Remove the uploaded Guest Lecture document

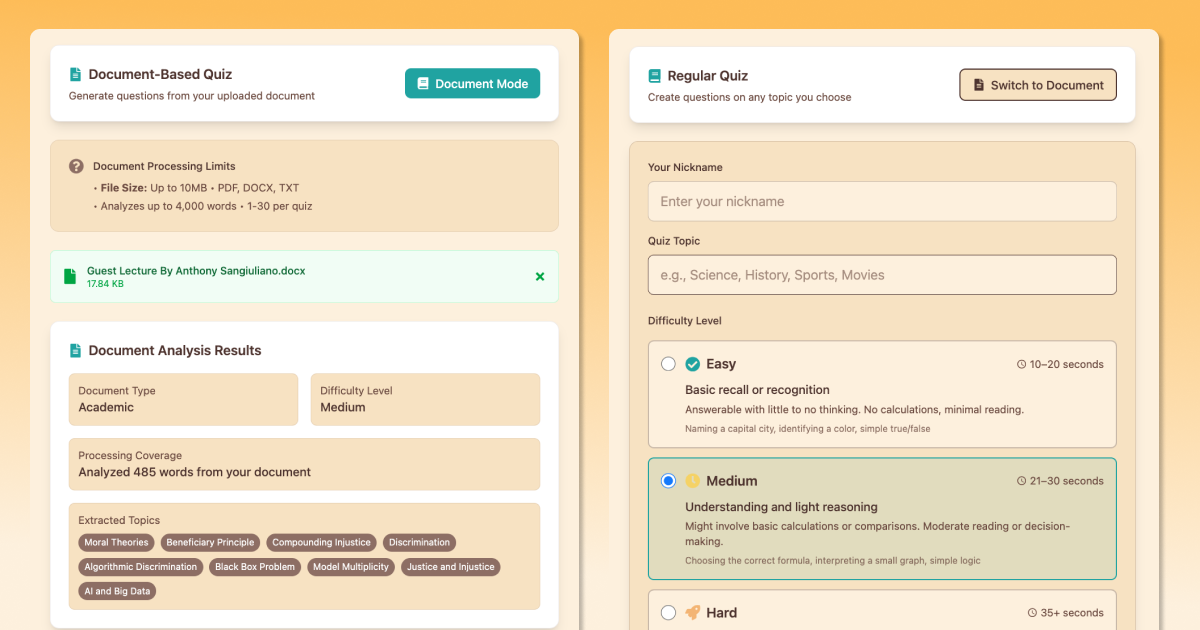tap(540, 276)
